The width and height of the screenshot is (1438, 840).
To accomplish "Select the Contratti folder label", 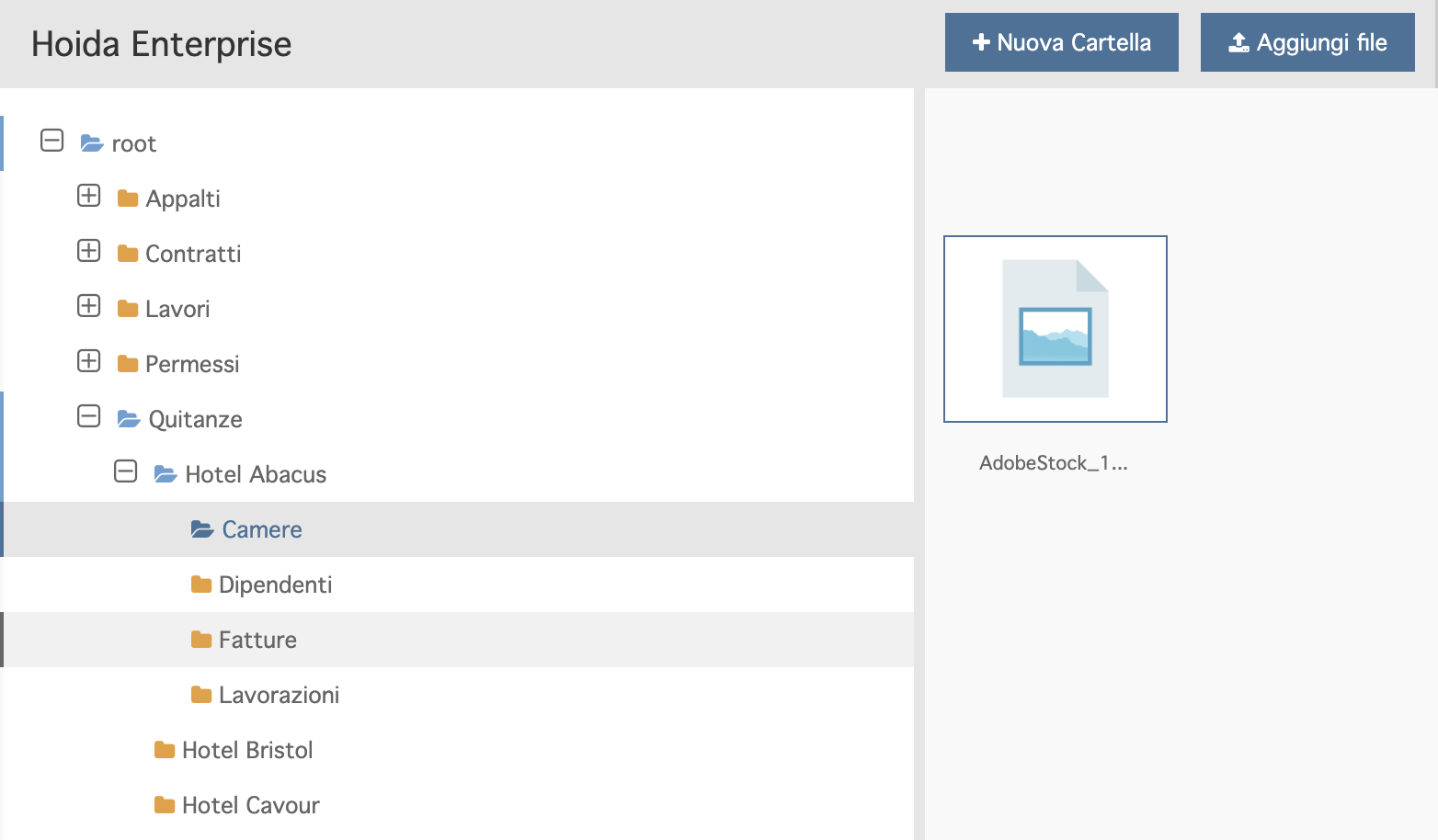I will coord(193,254).
